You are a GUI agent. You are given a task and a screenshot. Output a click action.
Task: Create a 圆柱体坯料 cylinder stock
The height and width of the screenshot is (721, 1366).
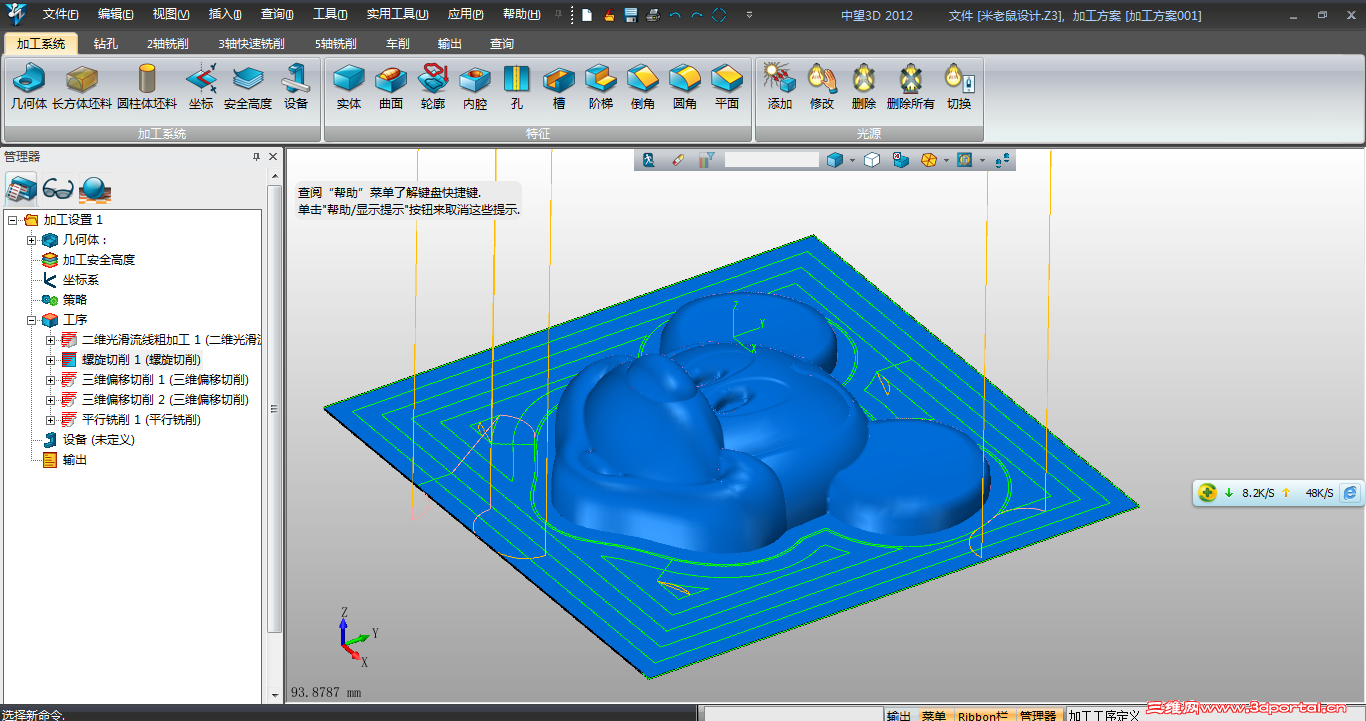pos(147,87)
